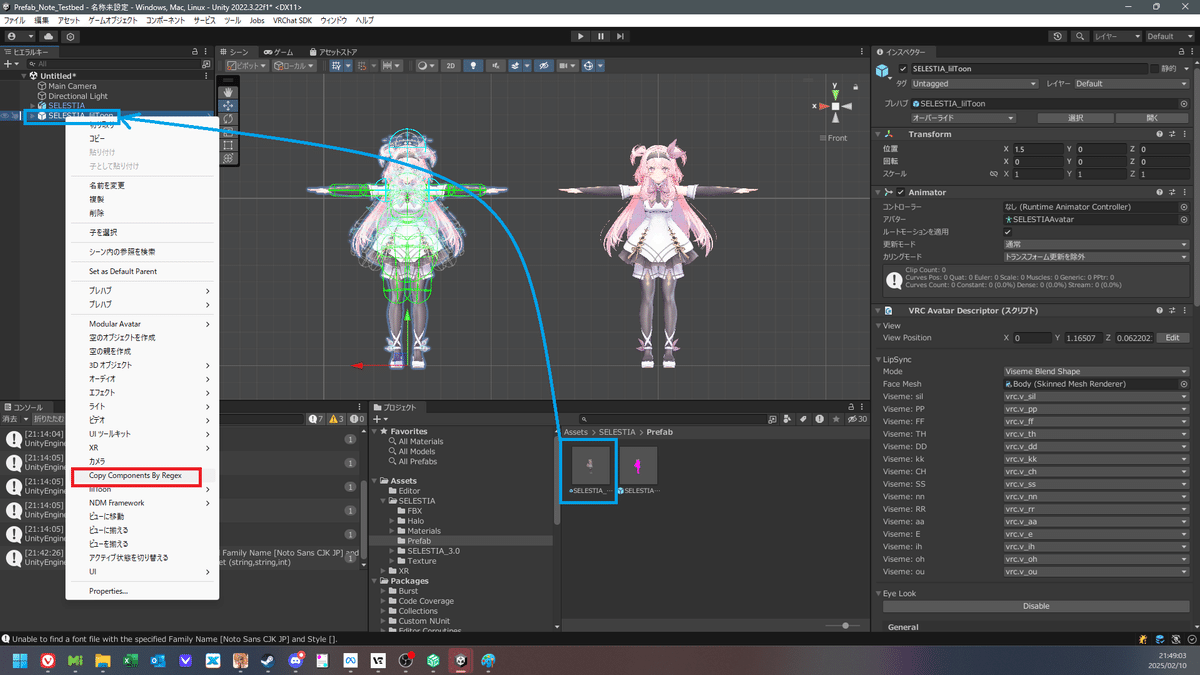Toggle 2D mode in the Scene view
Screen dimensions: 1200x675
pos(449,64)
